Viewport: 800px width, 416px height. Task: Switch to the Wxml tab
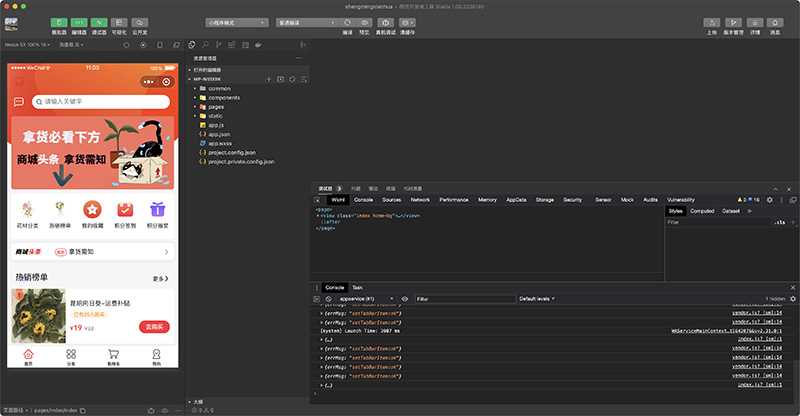tap(338, 200)
